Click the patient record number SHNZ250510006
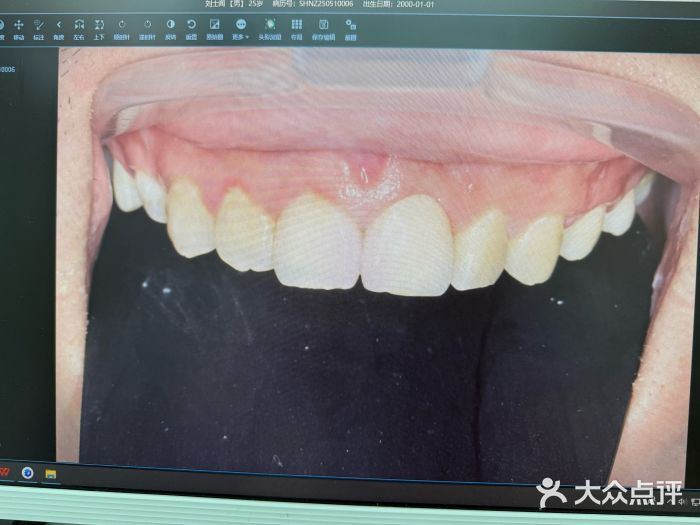700x525 pixels. tap(326, 4)
